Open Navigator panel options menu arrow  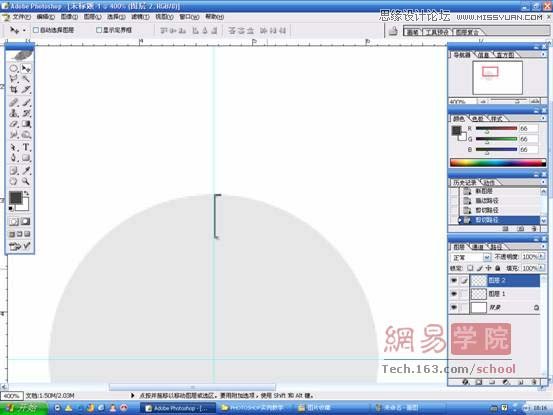543,54
